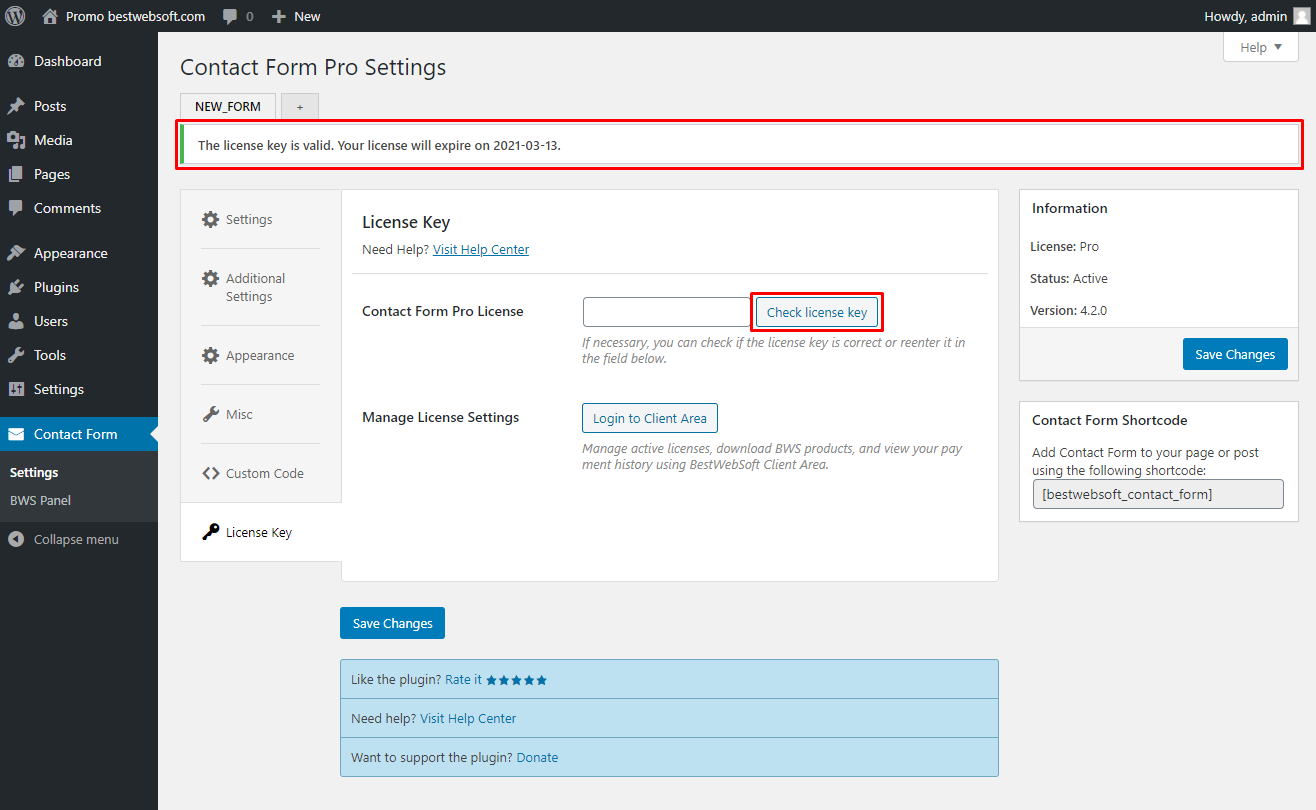Click the five stars rating icon
The width and height of the screenshot is (1316, 810).
pyautogui.click(x=517, y=680)
